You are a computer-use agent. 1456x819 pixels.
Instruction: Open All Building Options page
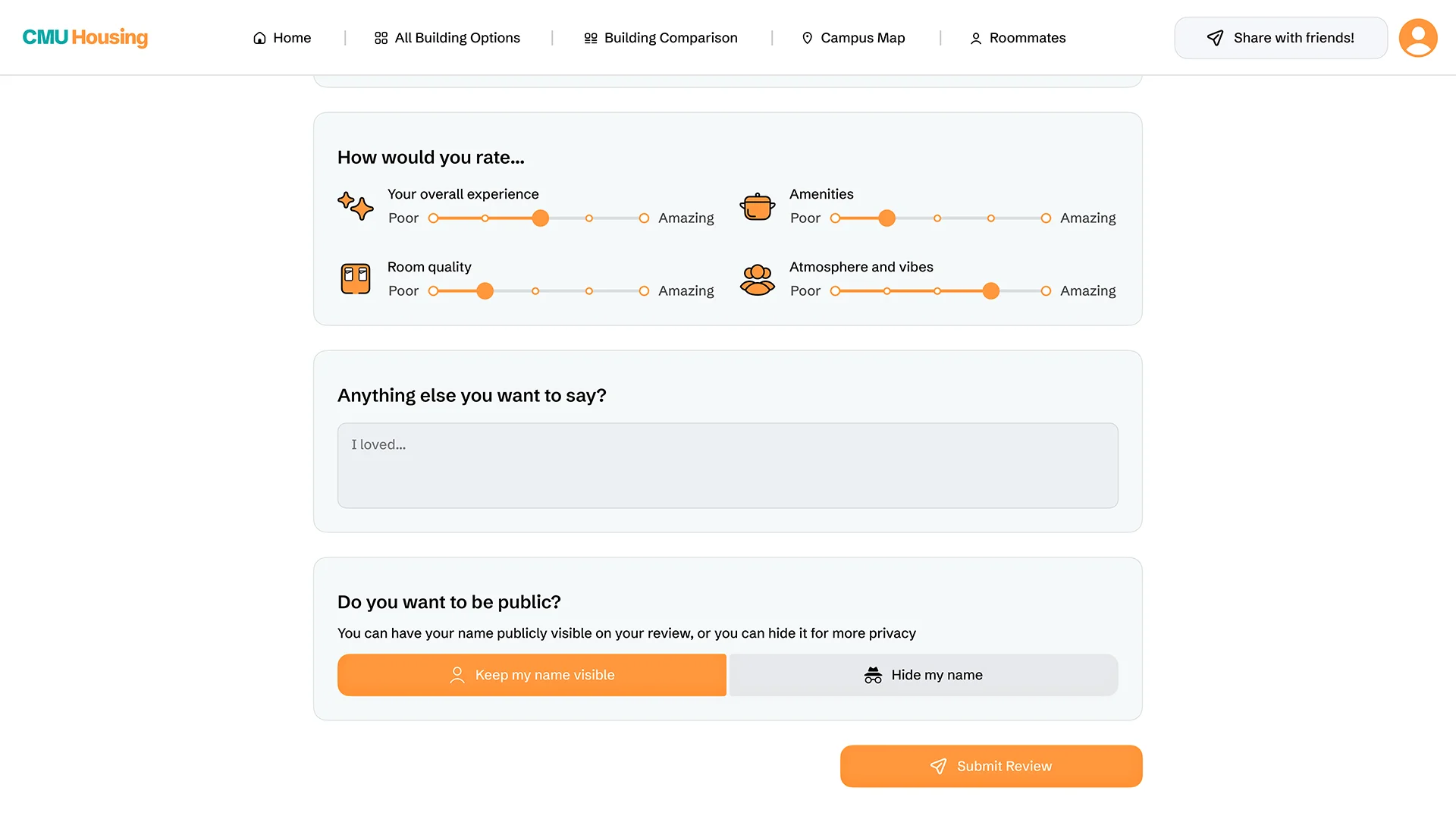tap(447, 38)
